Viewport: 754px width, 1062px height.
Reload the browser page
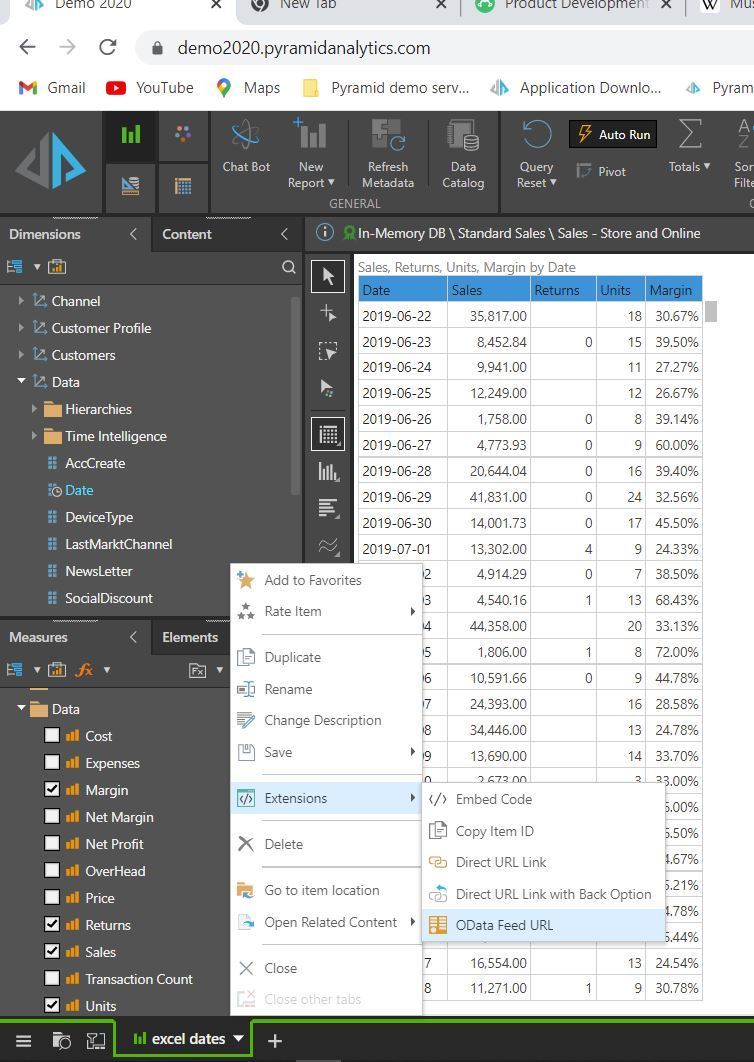tap(108, 47)
